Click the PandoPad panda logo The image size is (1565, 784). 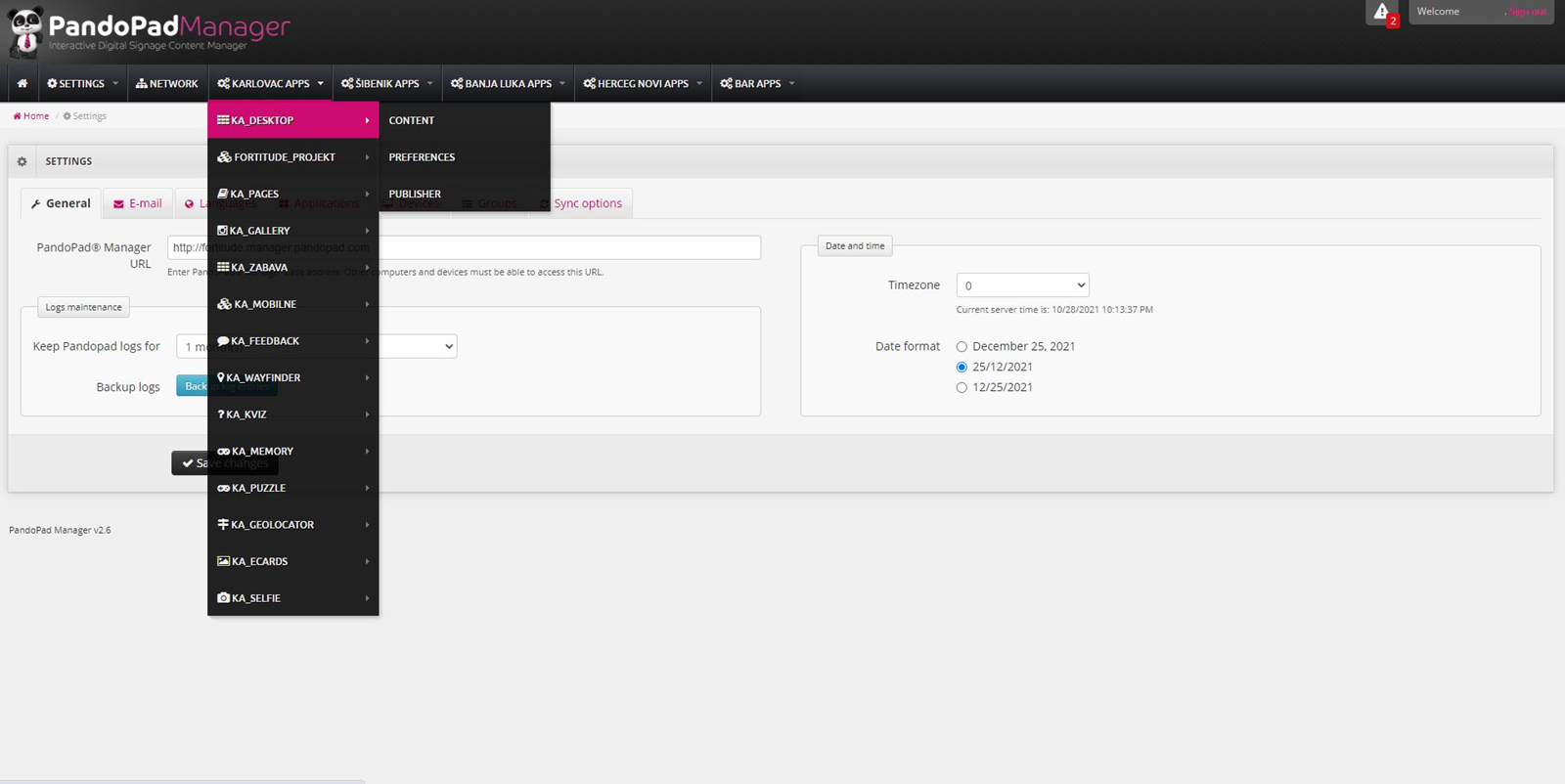pos(25,31)
